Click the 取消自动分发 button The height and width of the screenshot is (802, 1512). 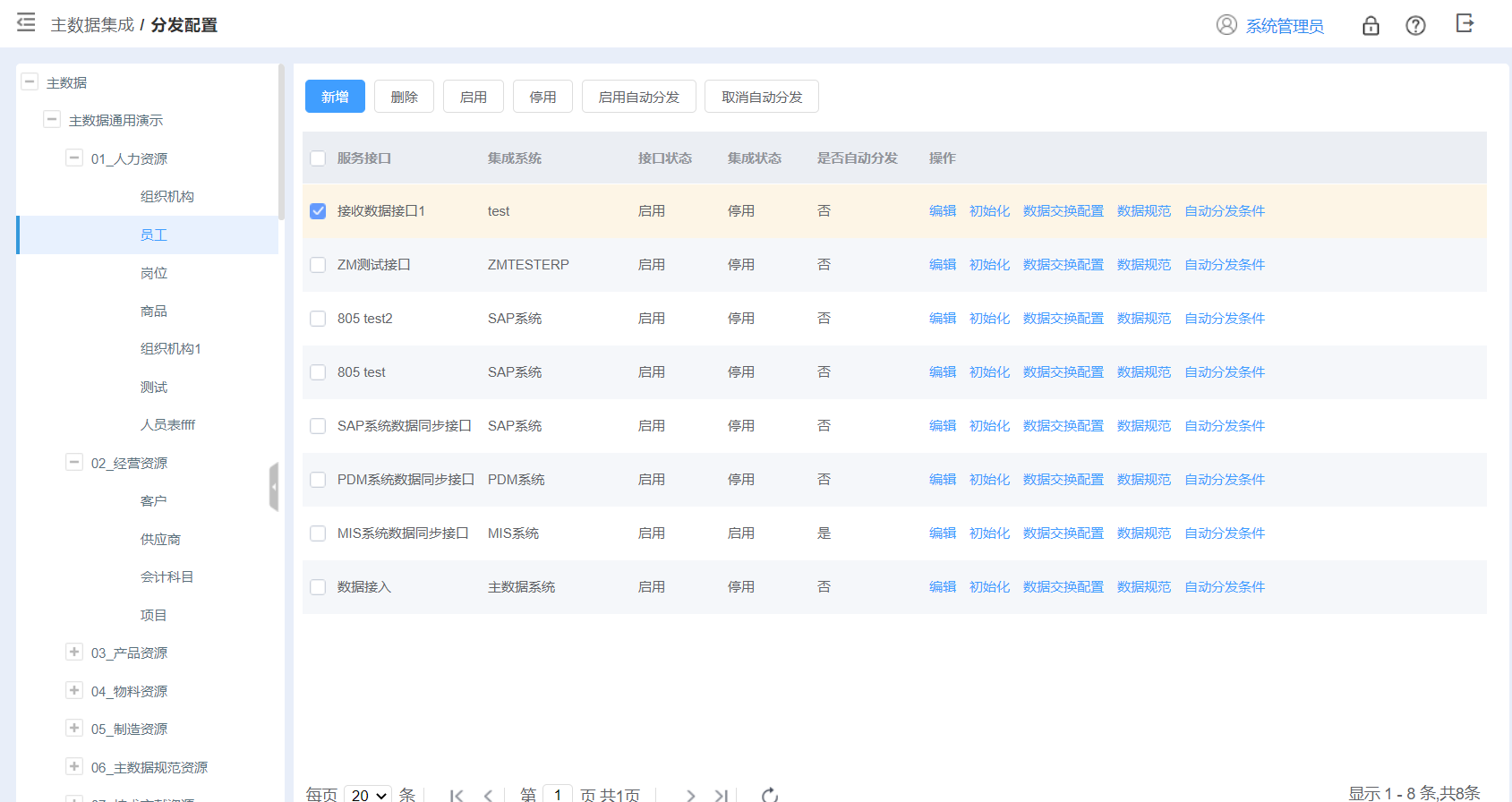[x=762, y=97]
